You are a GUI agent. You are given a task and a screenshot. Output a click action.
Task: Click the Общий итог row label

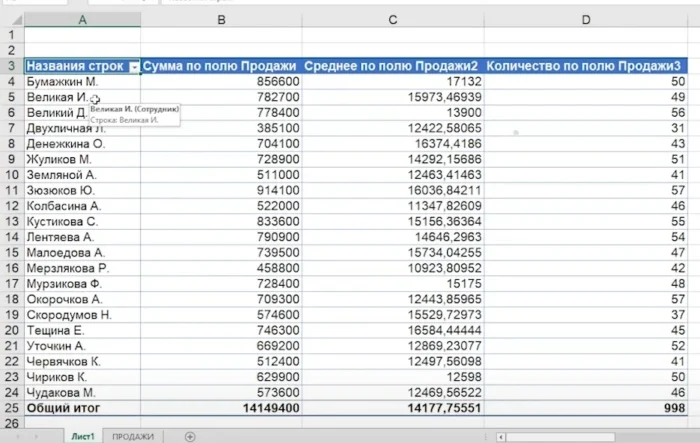point(70,409)
